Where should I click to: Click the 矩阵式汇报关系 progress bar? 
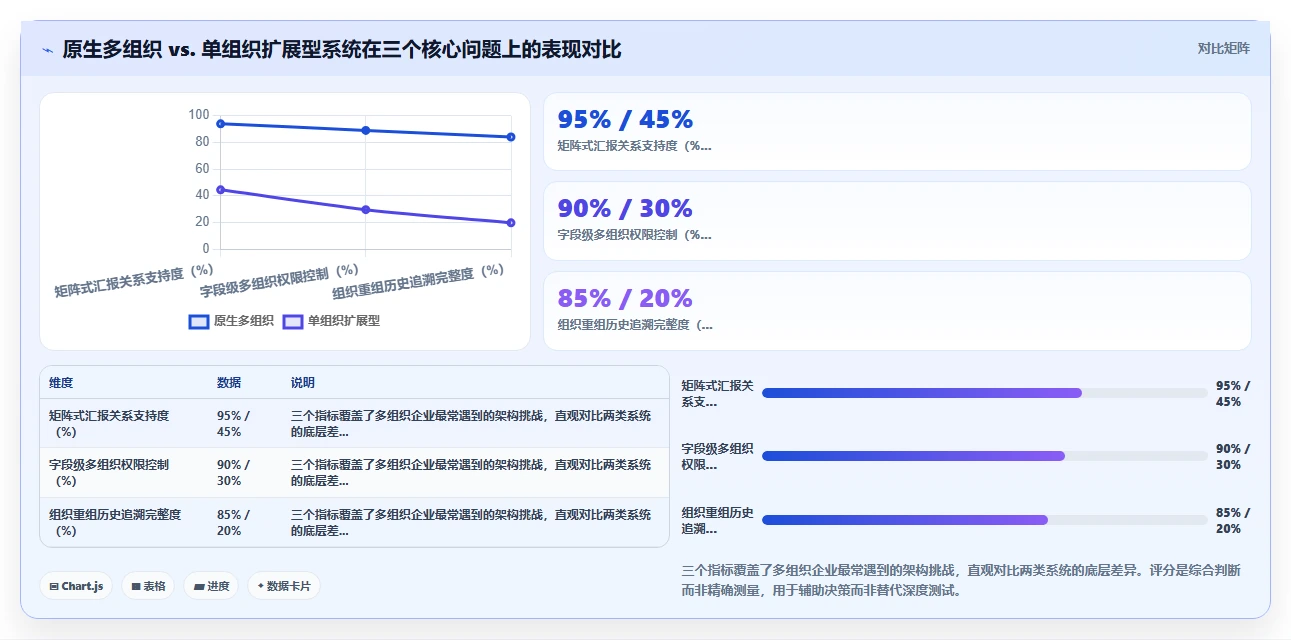tap(984, 393)
